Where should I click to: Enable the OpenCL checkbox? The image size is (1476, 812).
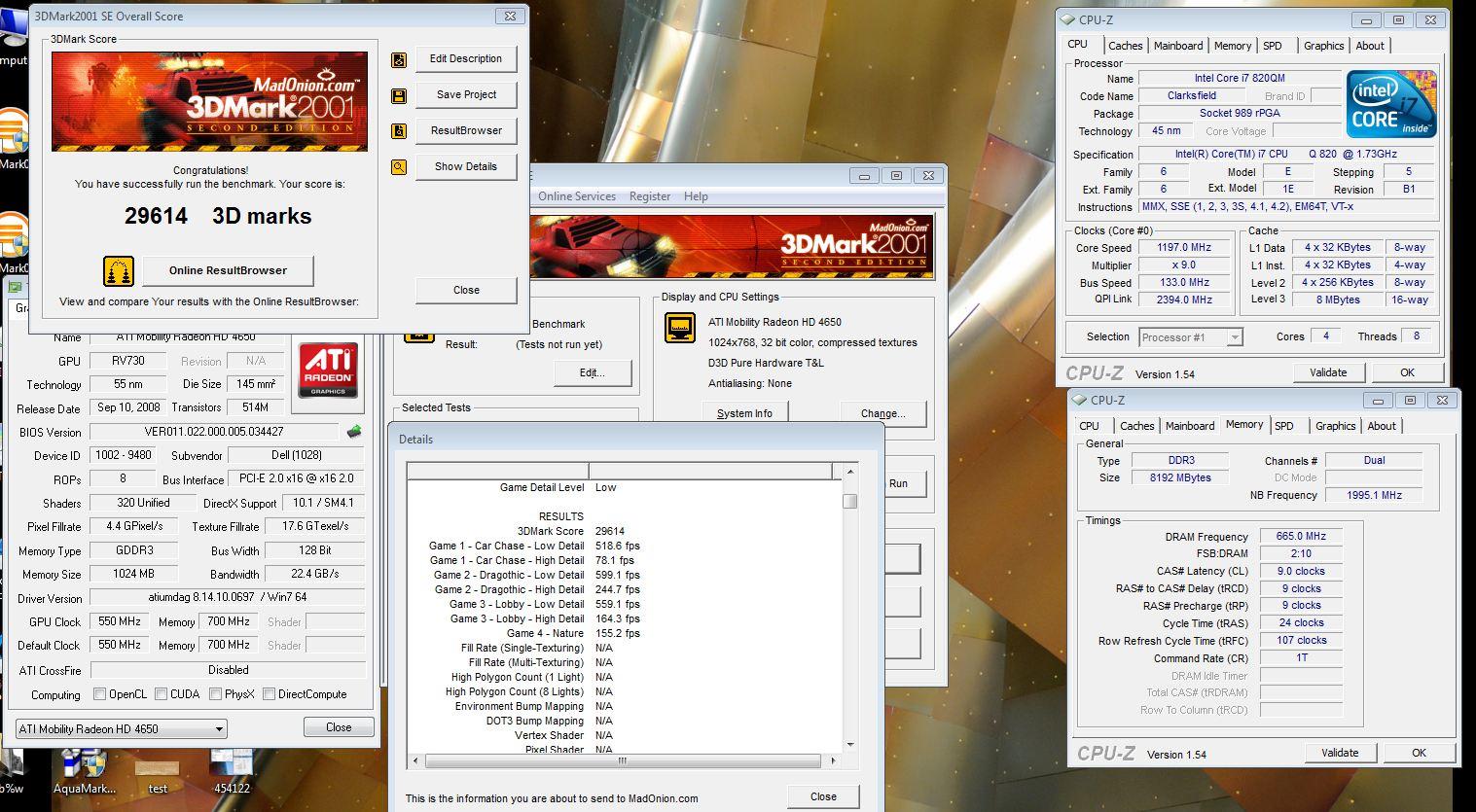tap(99, 694)
